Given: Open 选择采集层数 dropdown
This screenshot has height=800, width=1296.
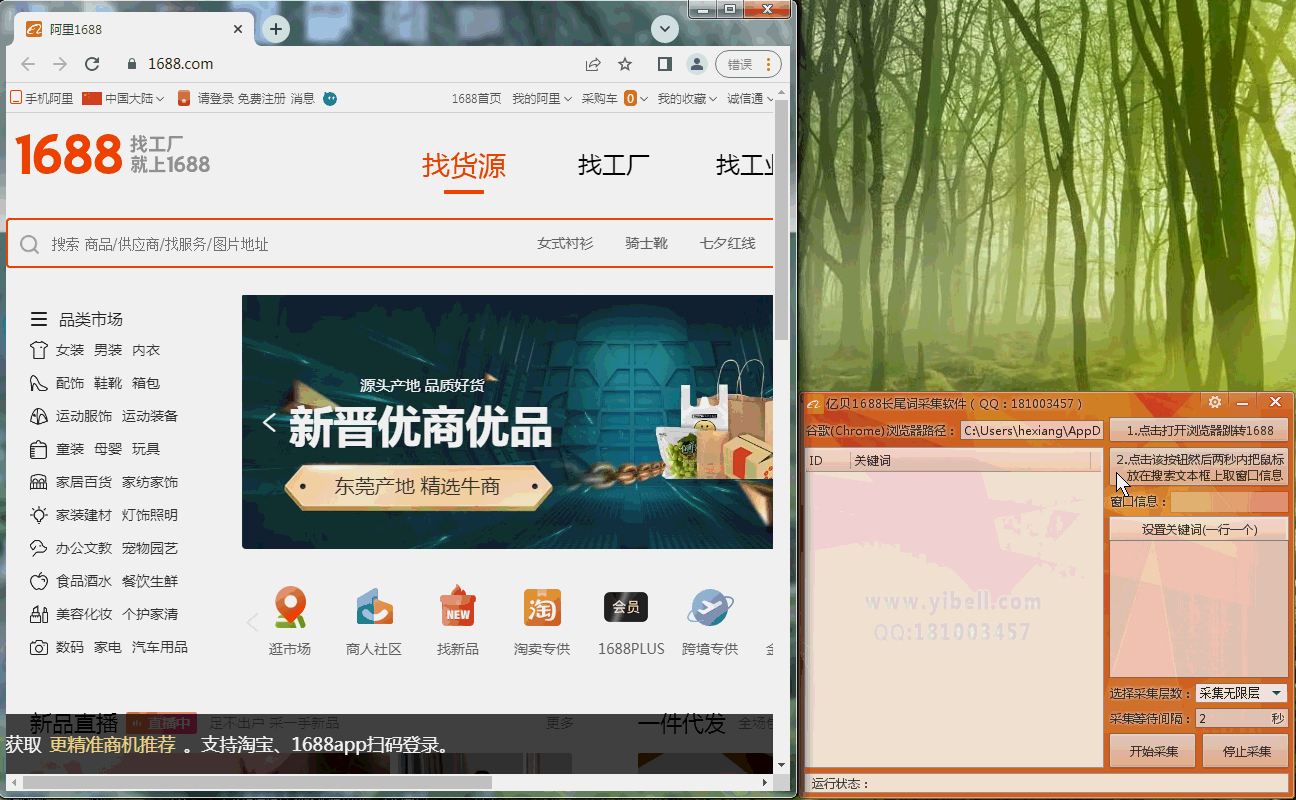Looking at the screenshot, I should click(1241, 693).
